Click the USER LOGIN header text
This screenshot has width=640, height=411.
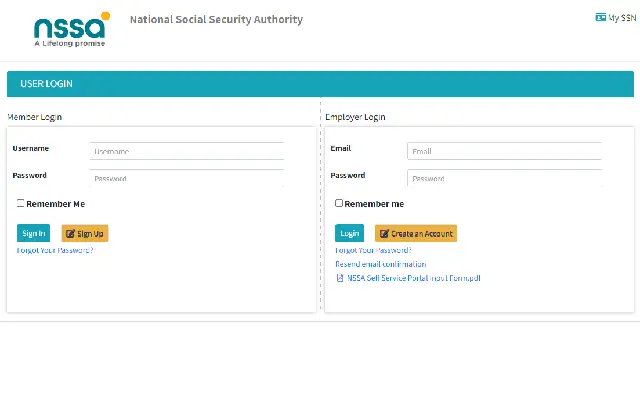click(x=47, y=84)
